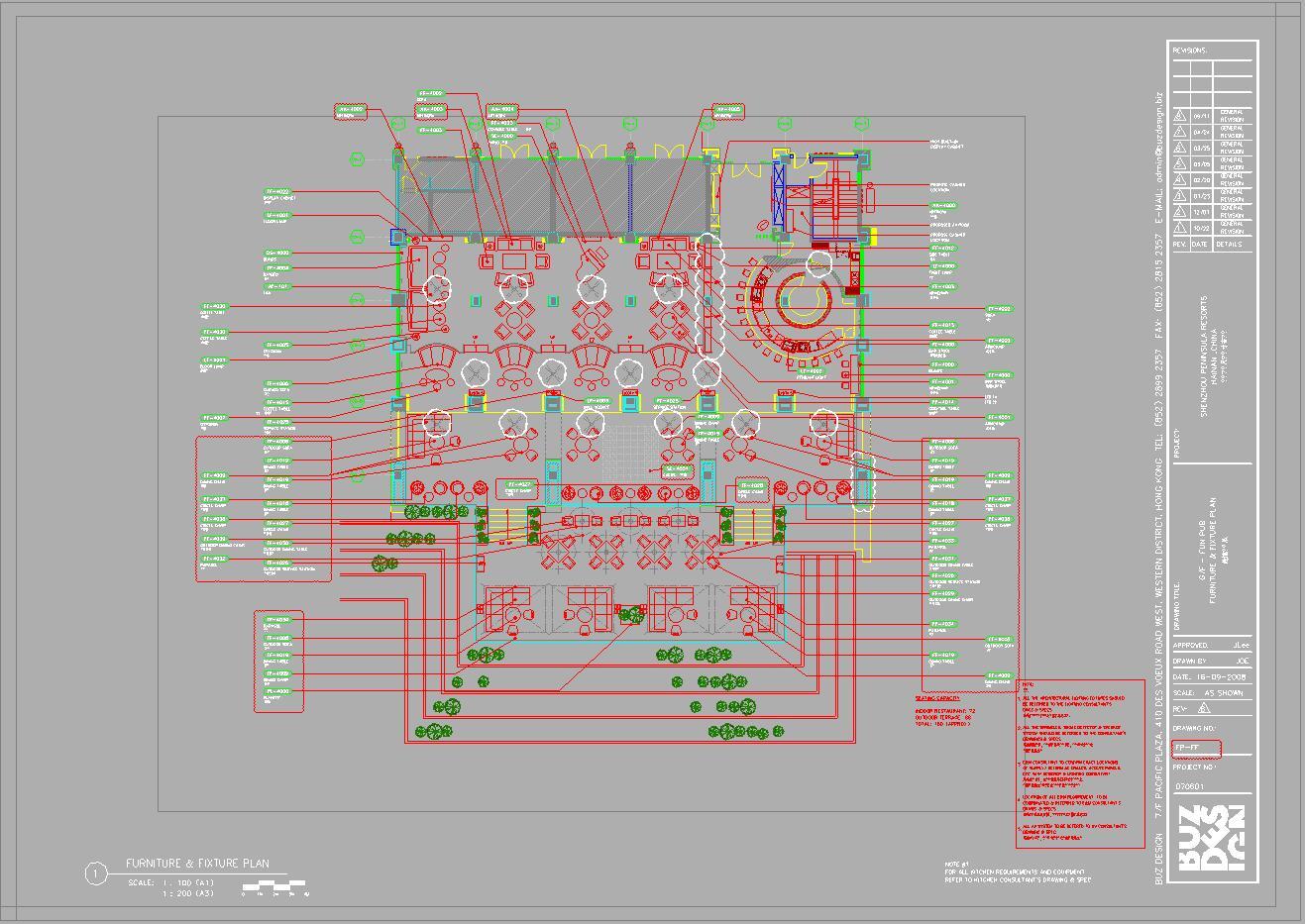Click the red general notes box

pos(1080,764)
